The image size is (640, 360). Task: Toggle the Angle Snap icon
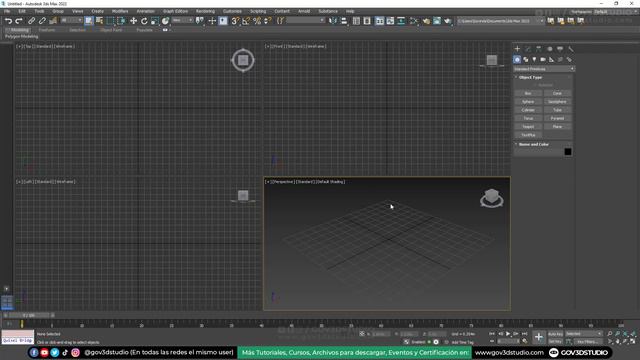click(246, 21)
